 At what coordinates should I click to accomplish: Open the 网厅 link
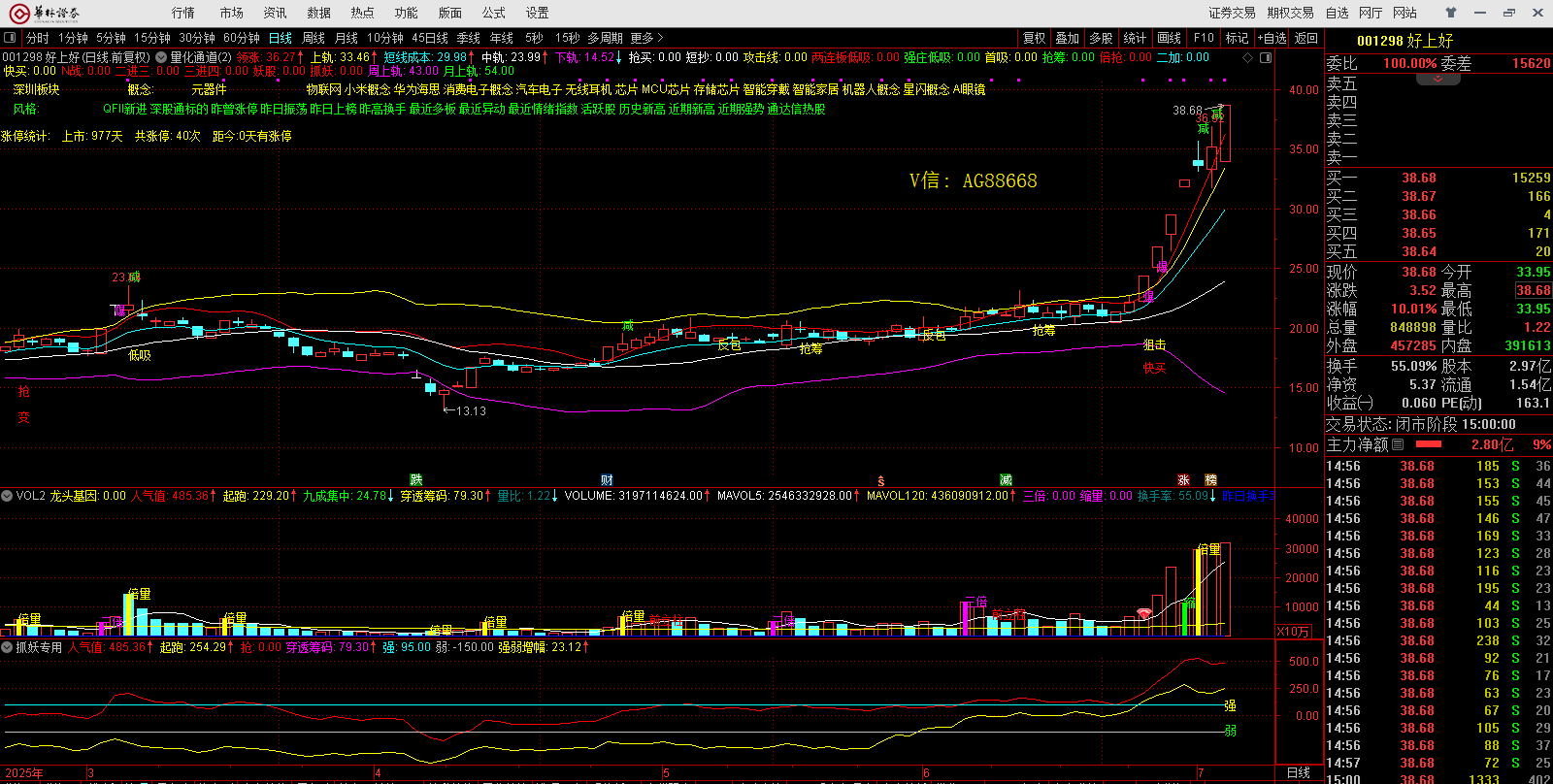coord(1371,13)
